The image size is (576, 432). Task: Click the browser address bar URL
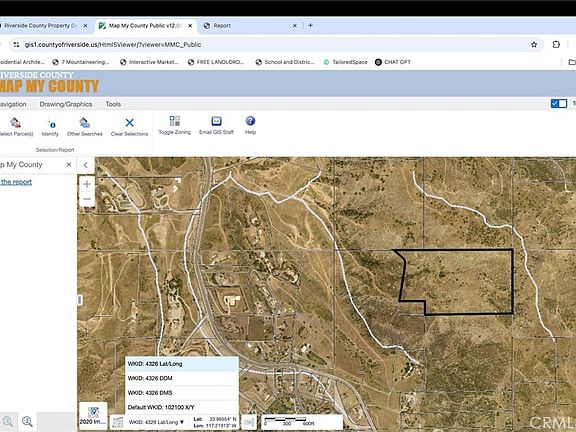click(113, 44)
